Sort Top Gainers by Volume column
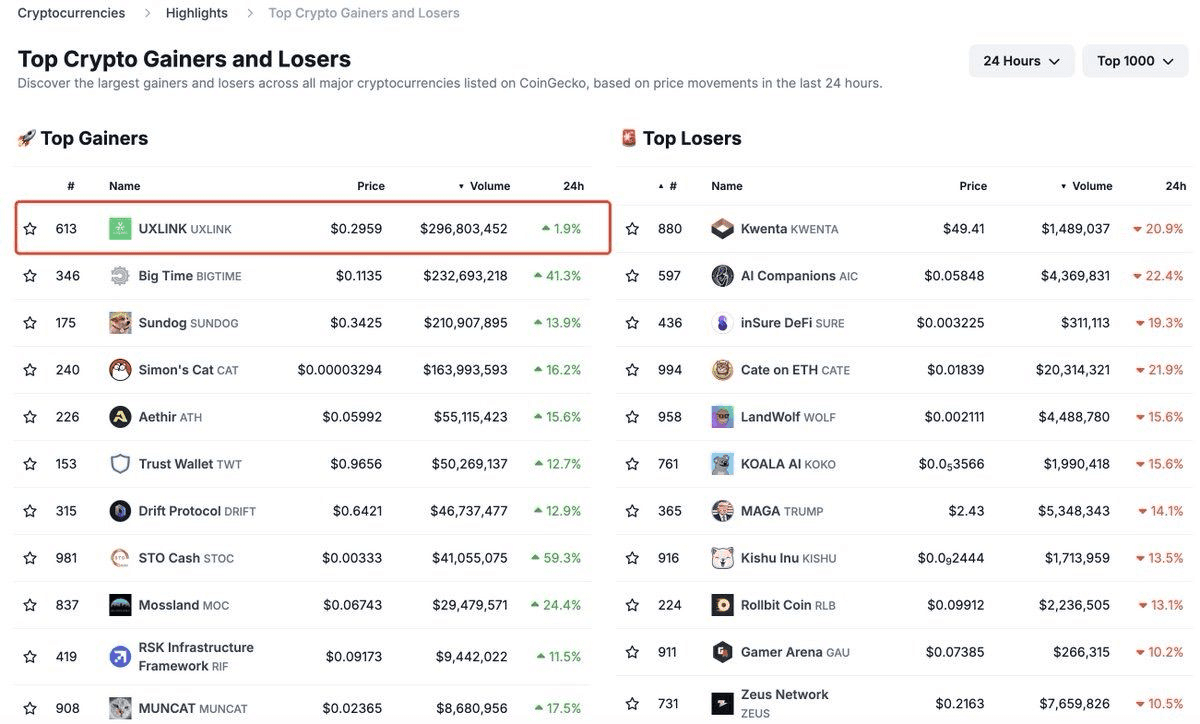1200x724 pixels. tap(484, 186)
